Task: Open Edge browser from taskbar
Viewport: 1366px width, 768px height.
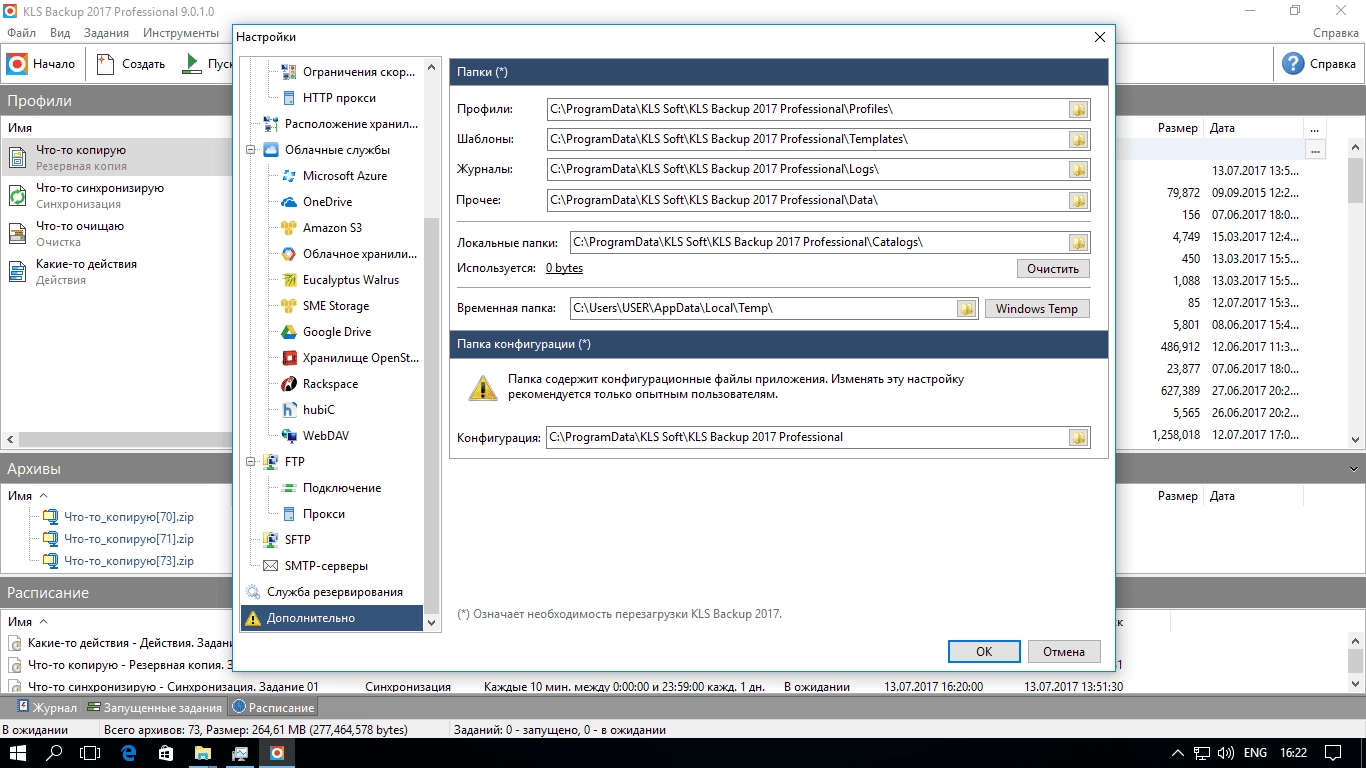Action: (128, 752)
